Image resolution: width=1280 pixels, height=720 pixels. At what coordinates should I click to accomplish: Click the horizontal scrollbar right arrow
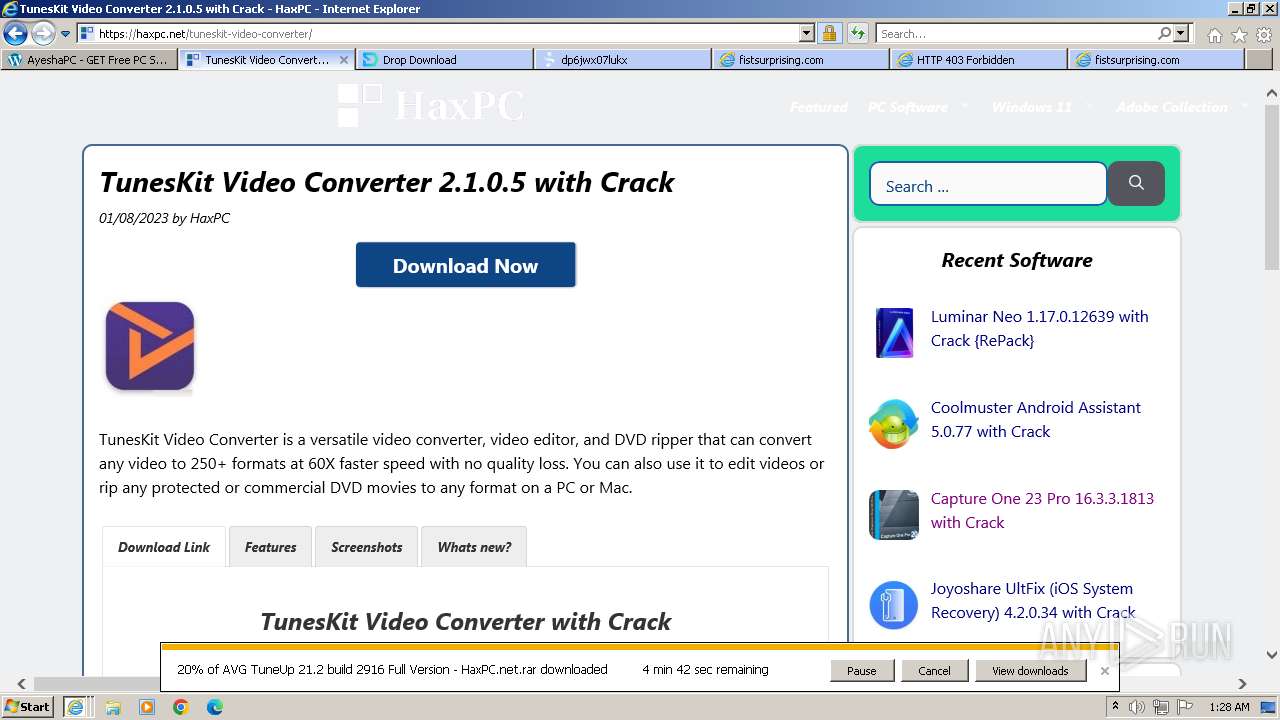pyautogui.click(x=1243, y=684)
